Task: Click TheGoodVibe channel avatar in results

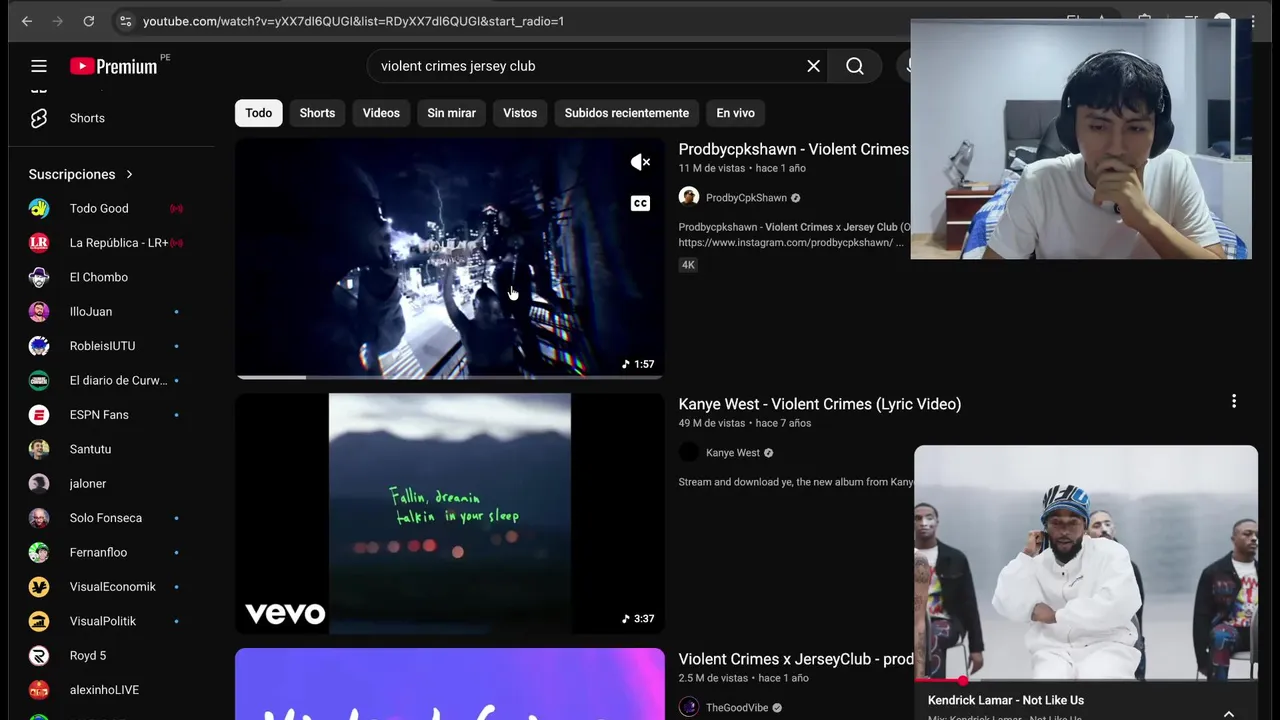Action: 689,707
